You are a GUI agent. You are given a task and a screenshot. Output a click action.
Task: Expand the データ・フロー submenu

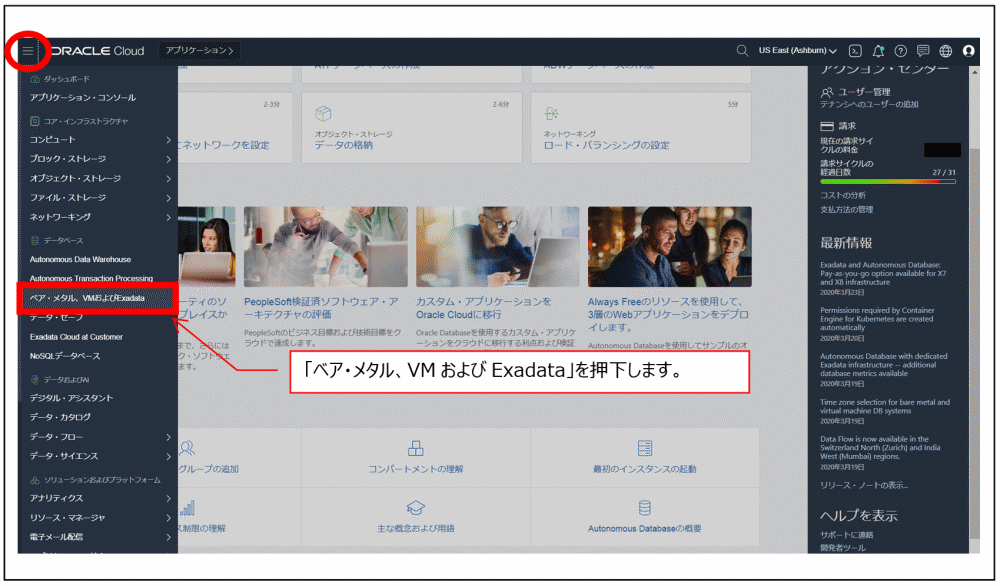point(100,437)
